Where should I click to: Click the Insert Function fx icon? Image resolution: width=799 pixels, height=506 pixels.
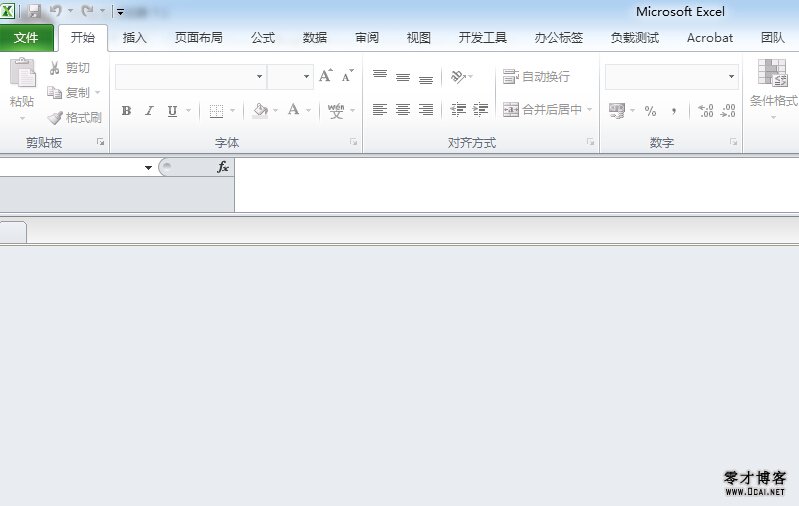[223, 167]
